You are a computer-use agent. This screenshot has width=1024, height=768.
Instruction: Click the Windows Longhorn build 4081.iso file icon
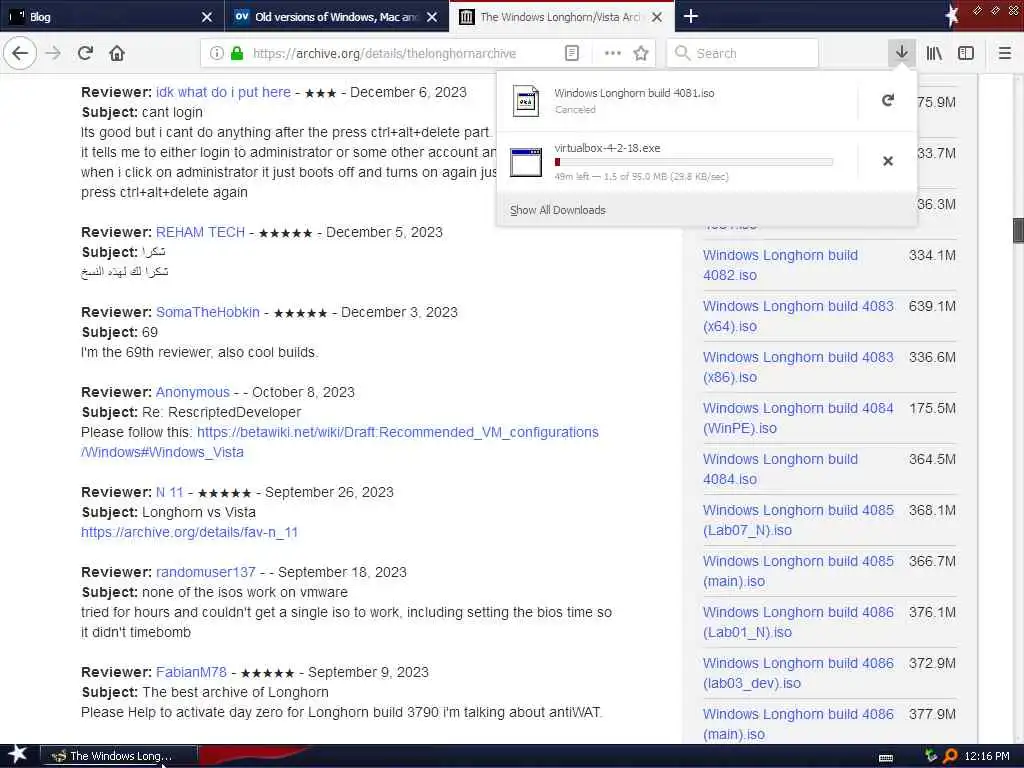526,101
